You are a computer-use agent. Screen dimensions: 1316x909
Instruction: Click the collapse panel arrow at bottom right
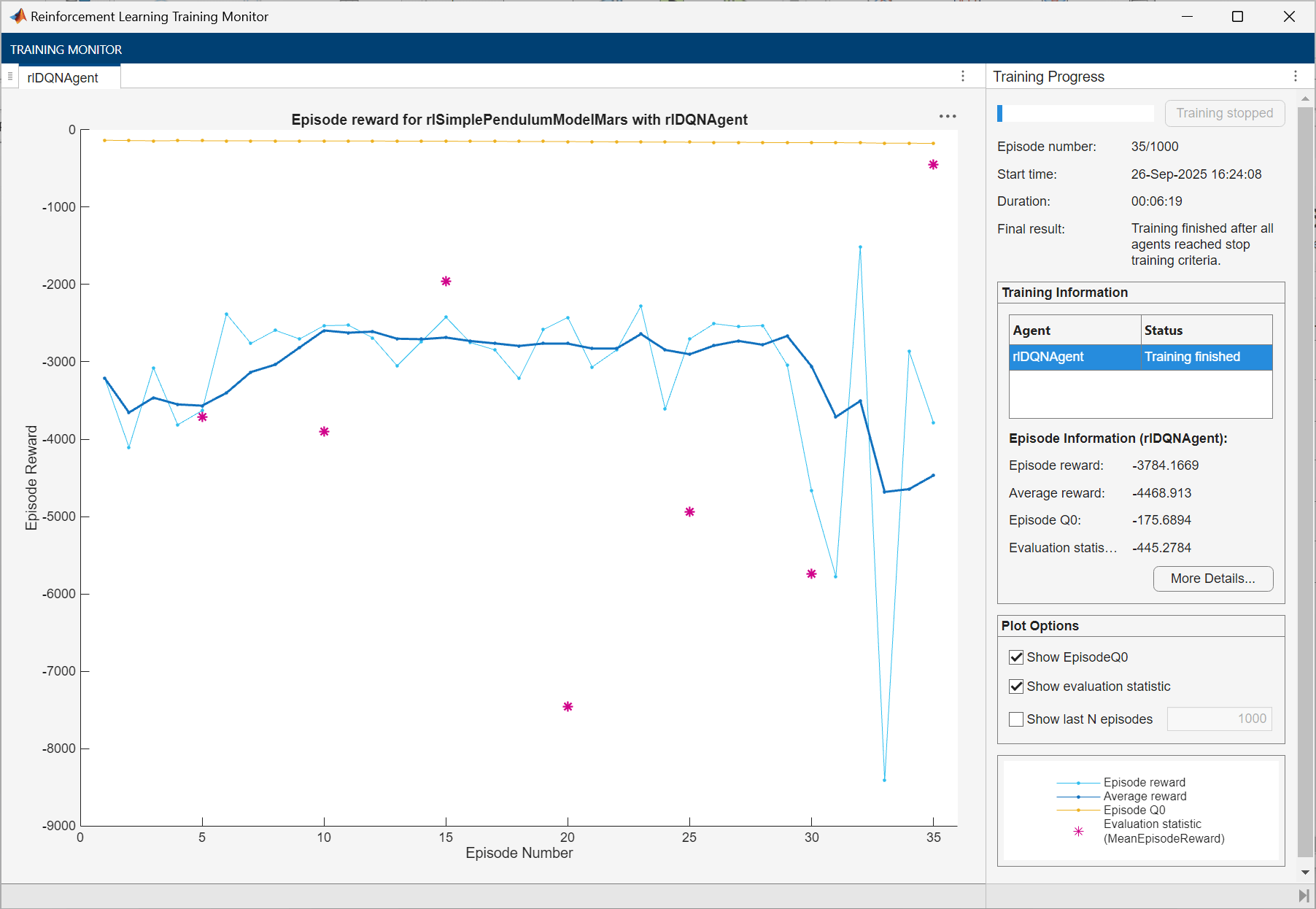(1304, 895)
